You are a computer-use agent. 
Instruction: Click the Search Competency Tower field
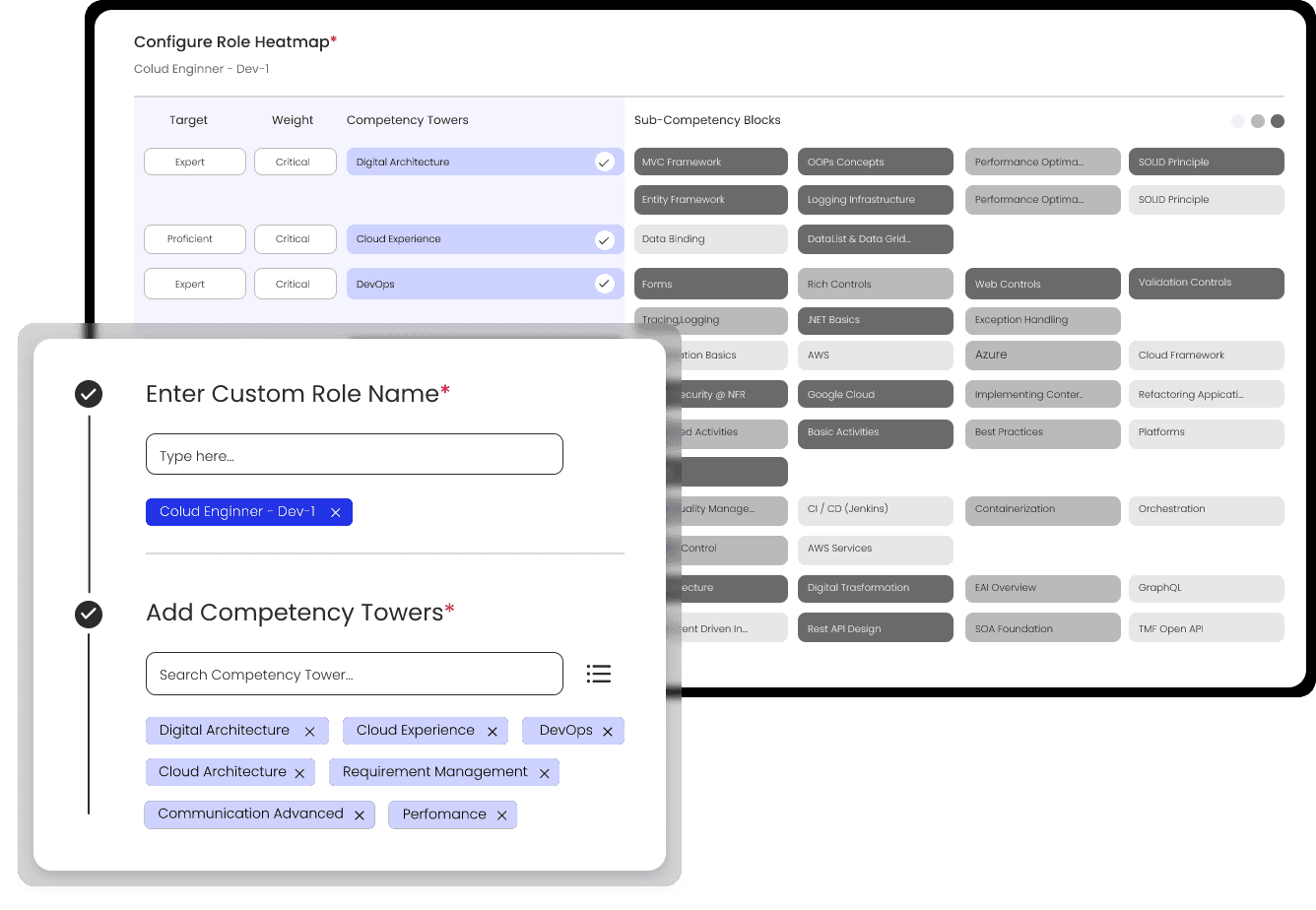355,674
